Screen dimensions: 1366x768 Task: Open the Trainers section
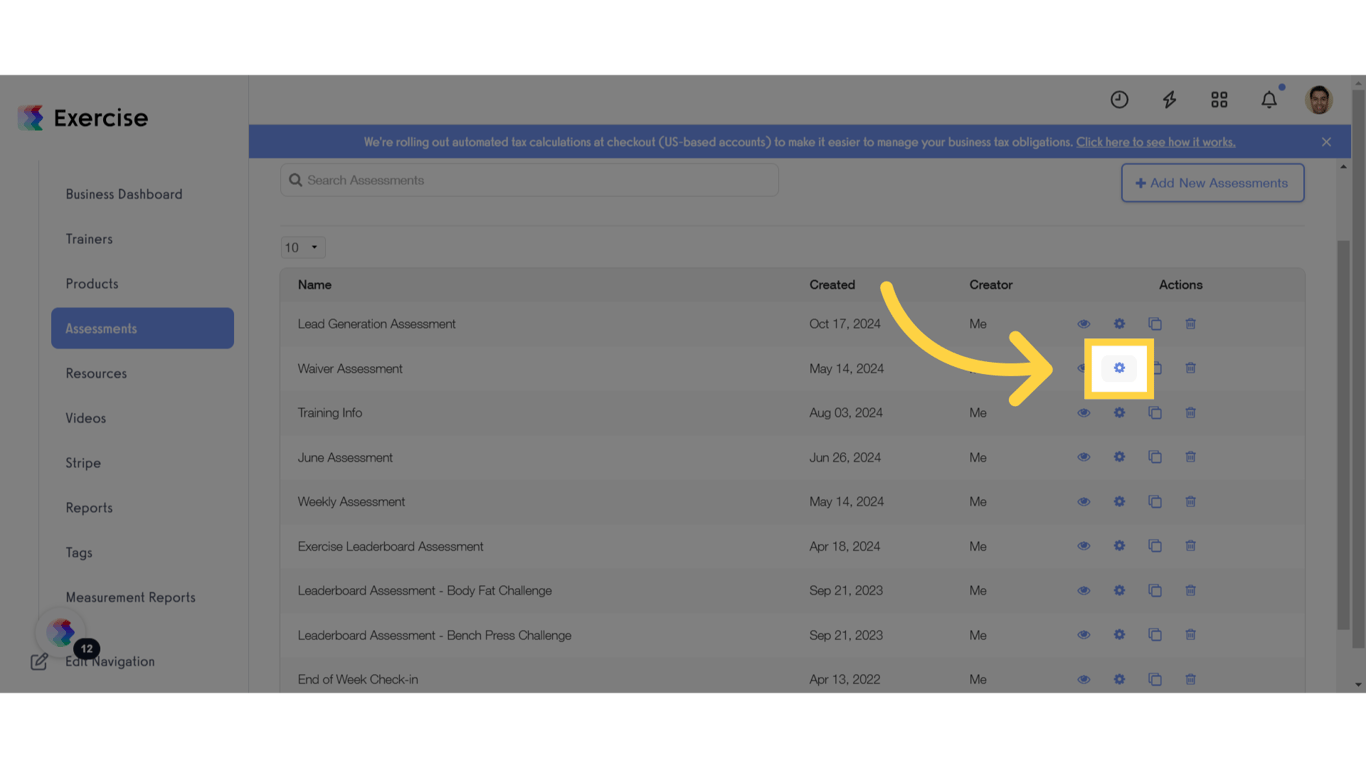point(89,239)
